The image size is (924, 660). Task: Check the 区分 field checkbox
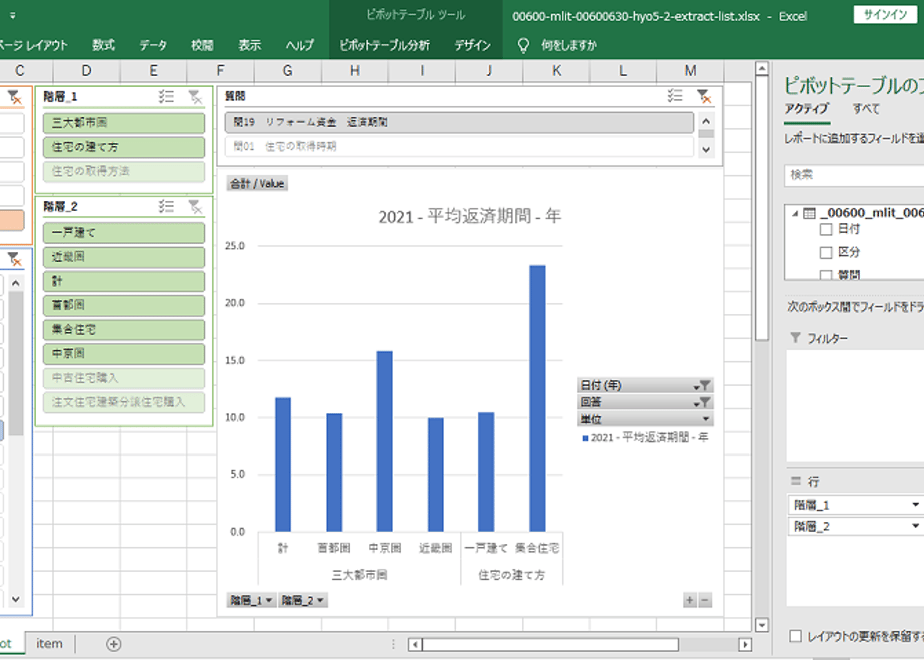826,252
